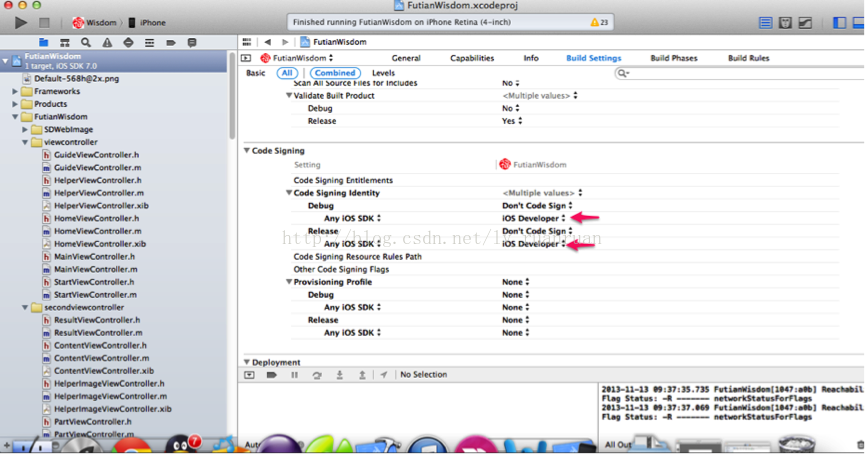This screenshot has width=865, height=454.
Task: Expand the SDWebImage folder
Action: click(x=25, y=130)
